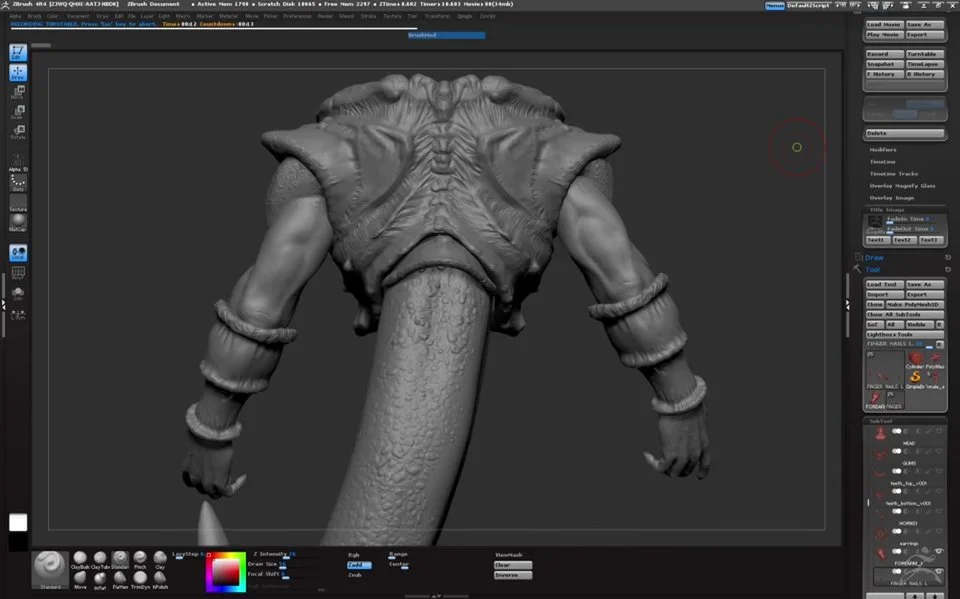Select the hPolish brush
Viewport: 960px width, 599px height.
159,577
